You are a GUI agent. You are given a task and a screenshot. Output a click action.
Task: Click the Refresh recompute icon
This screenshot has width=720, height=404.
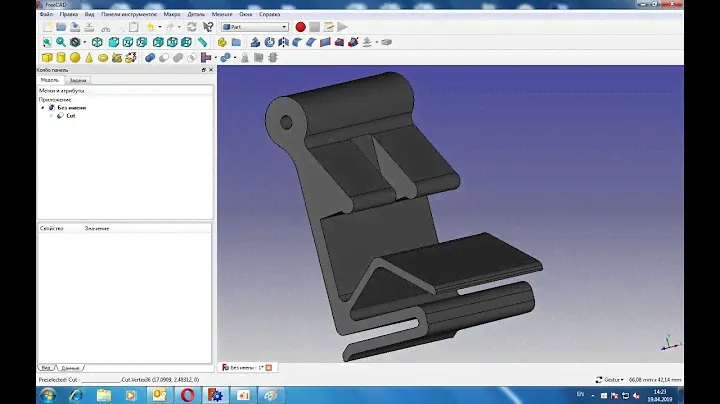coord(191,27)
